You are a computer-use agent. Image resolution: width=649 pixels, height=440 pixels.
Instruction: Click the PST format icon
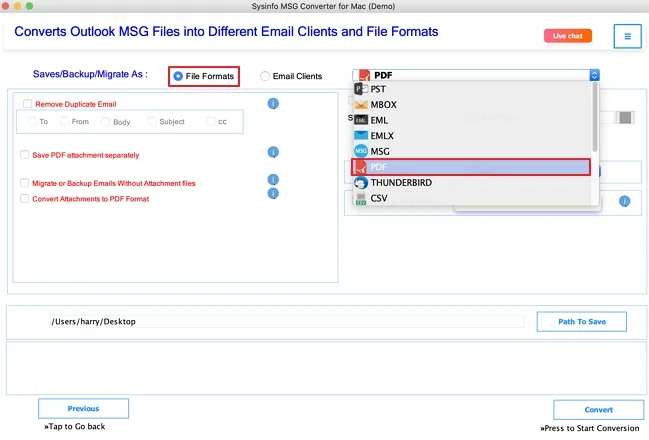tap(361, 89)
